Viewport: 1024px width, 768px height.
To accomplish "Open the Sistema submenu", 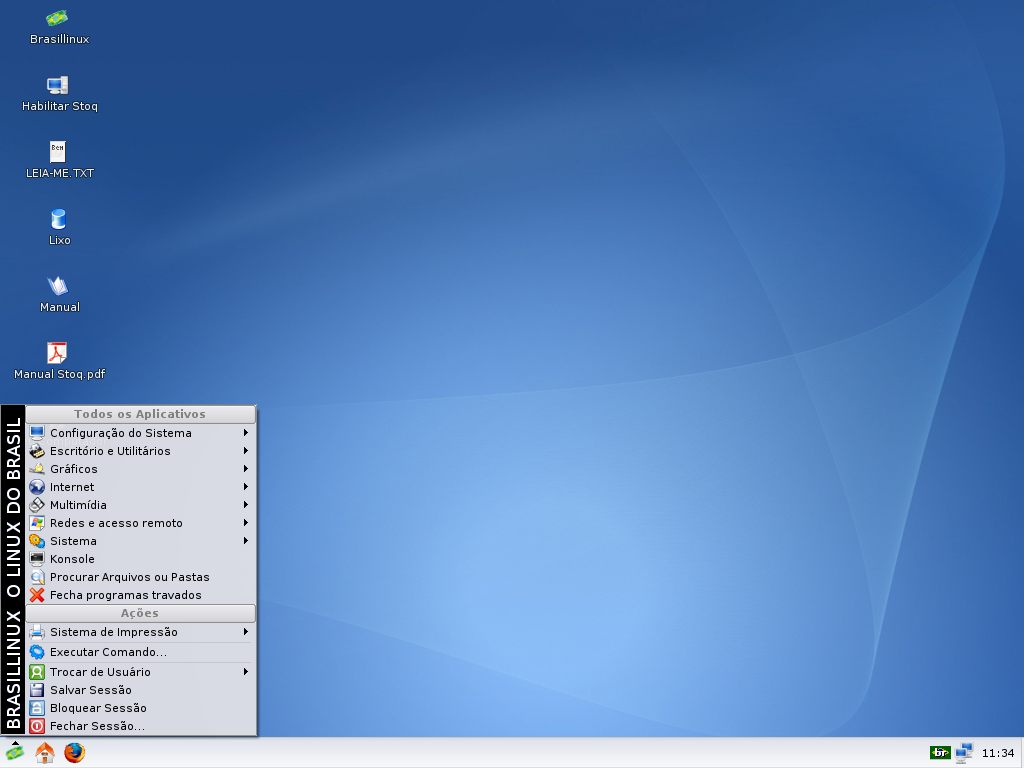I will pos(140,541).
